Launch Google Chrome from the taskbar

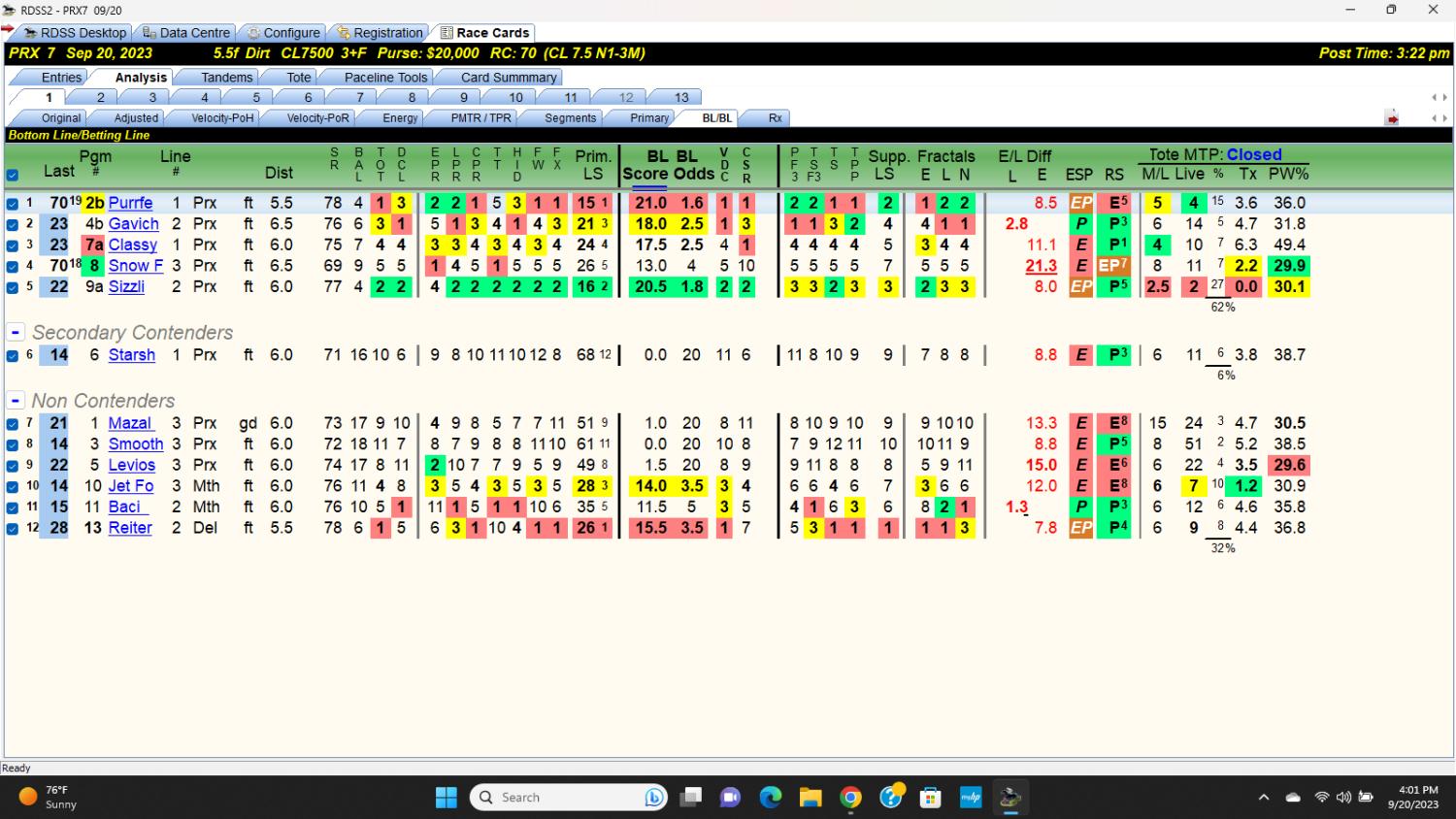click(x=850, y=798)
